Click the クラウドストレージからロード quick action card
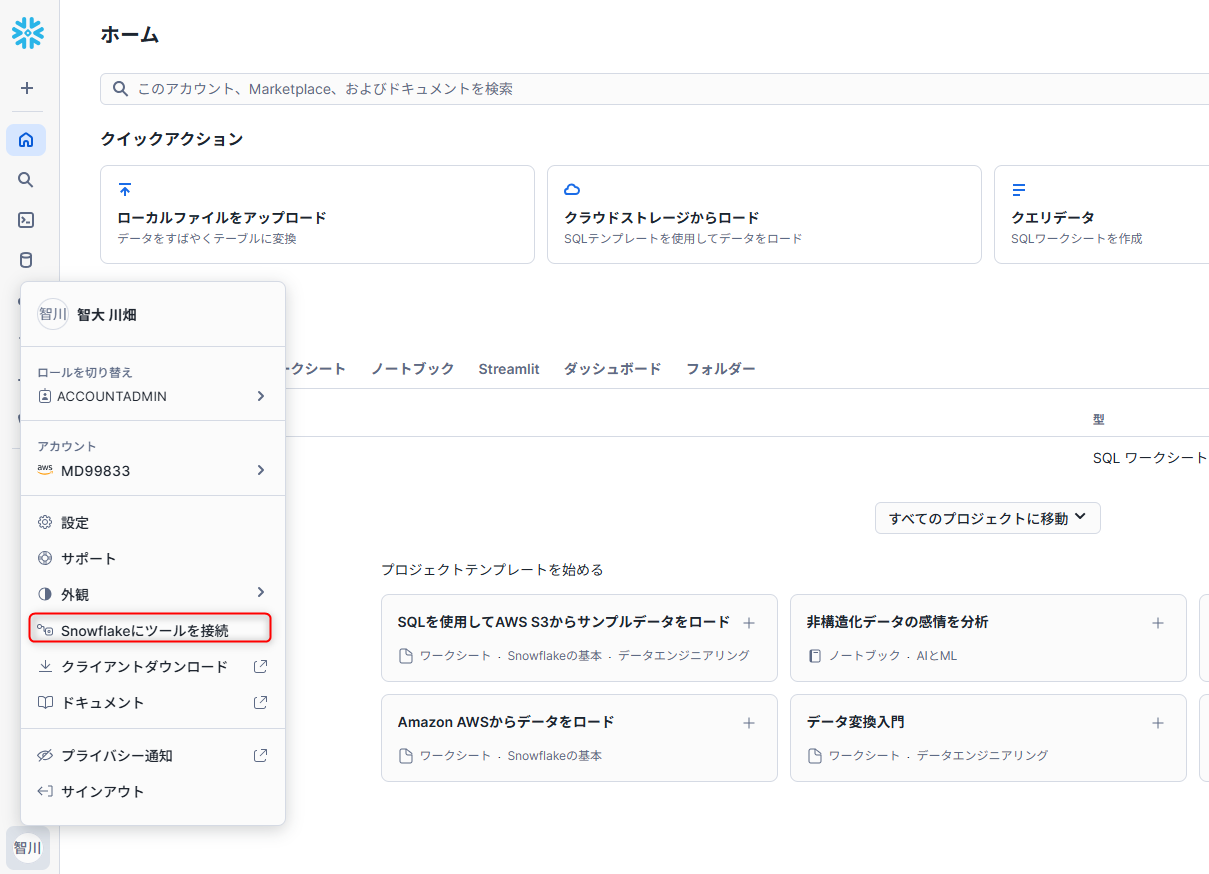 click(764, 215)
